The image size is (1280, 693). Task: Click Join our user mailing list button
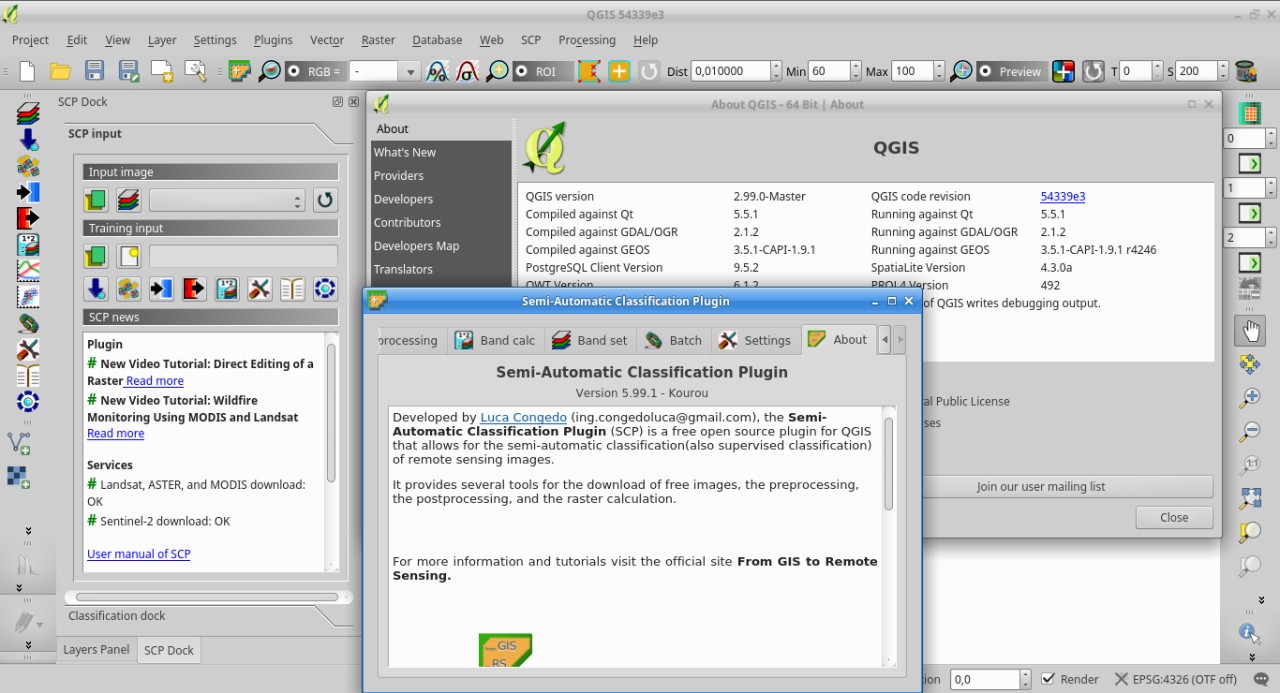coord(1041,486)
